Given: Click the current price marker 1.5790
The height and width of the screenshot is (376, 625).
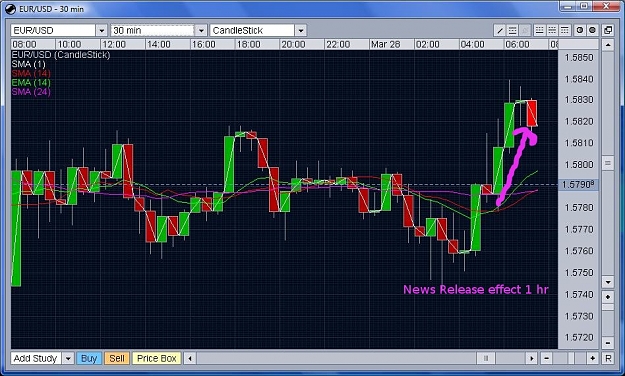Looking at the screenshot, I should (x=578, y=185).
